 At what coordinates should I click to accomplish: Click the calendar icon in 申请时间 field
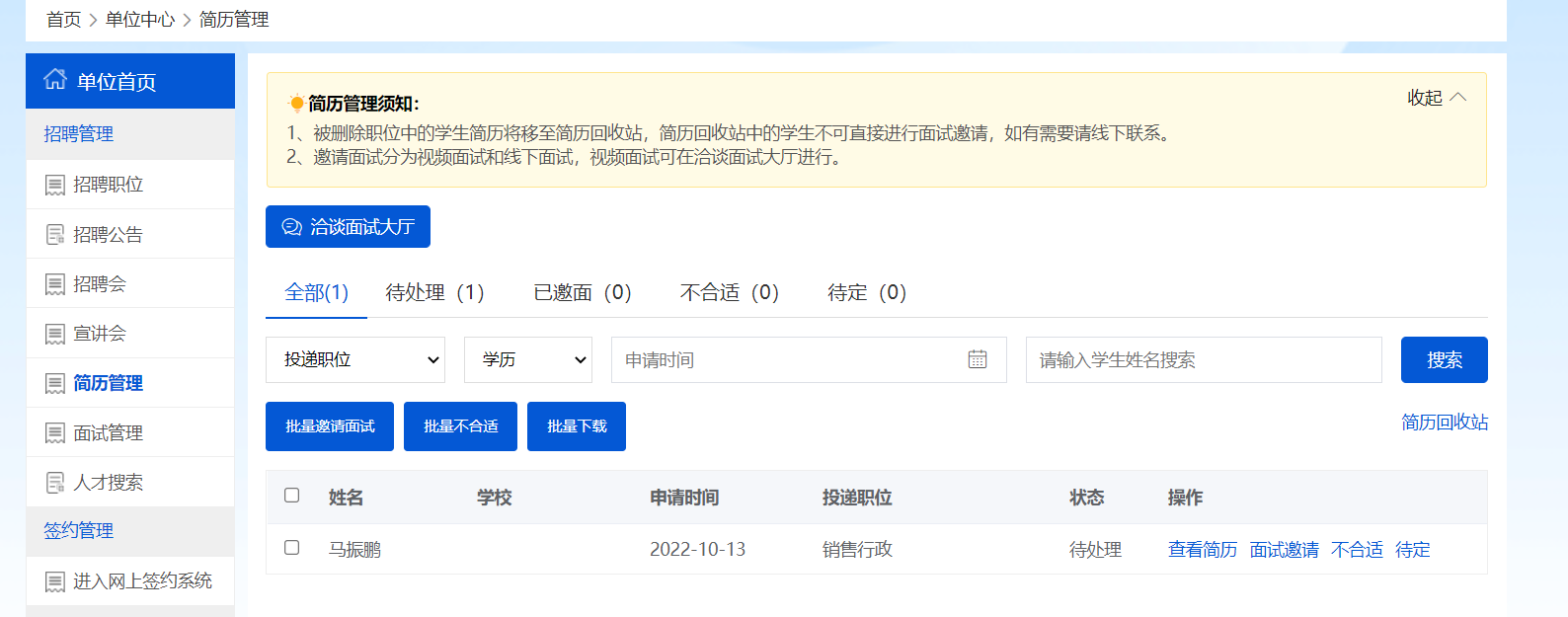(977, 359)
